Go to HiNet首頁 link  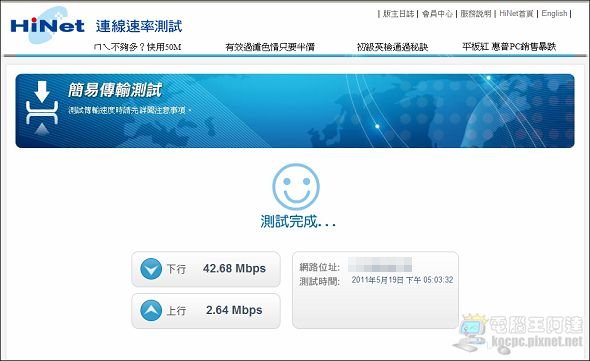point(516,14)
